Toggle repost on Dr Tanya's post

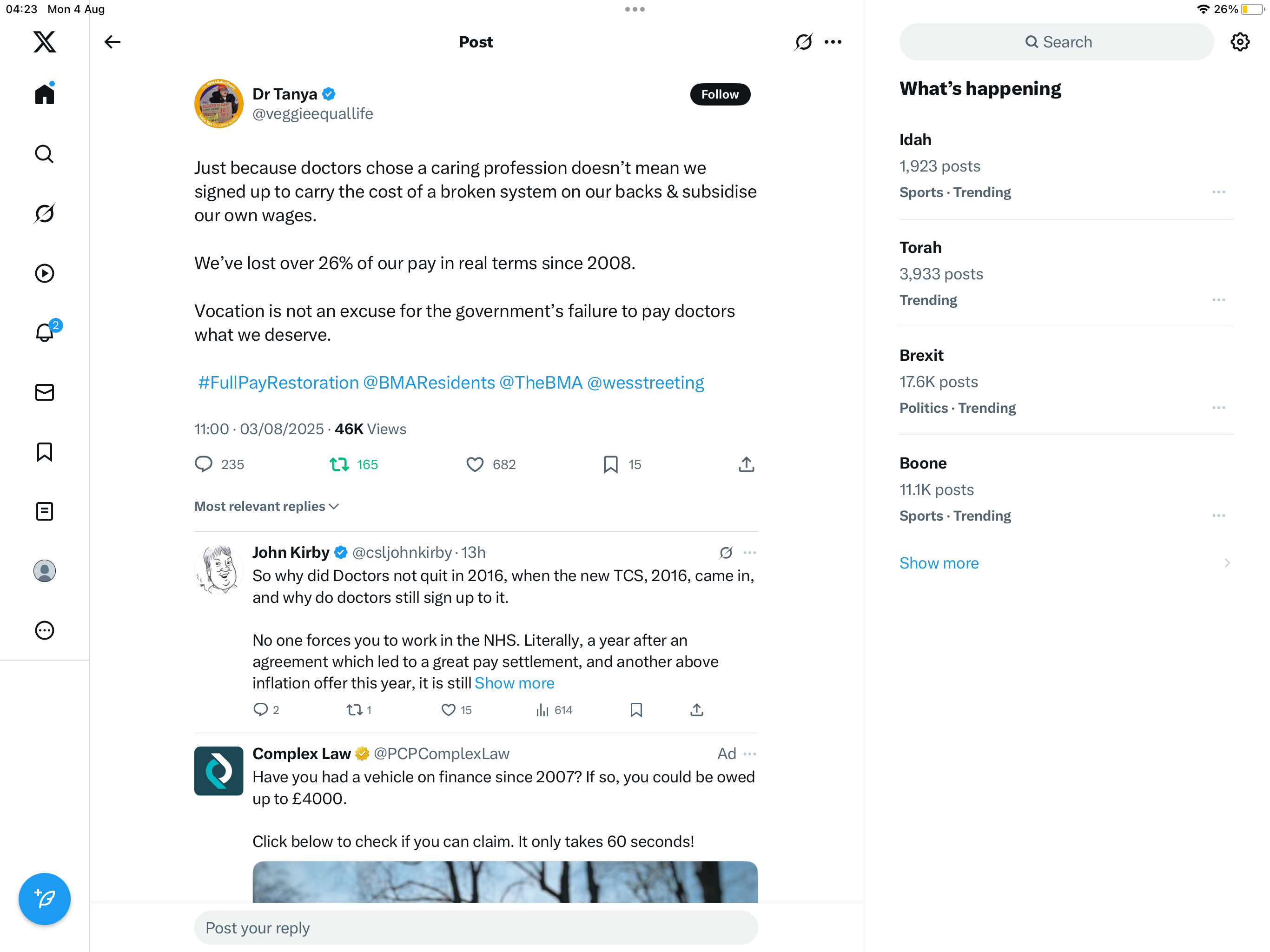(x=339, y=464)
